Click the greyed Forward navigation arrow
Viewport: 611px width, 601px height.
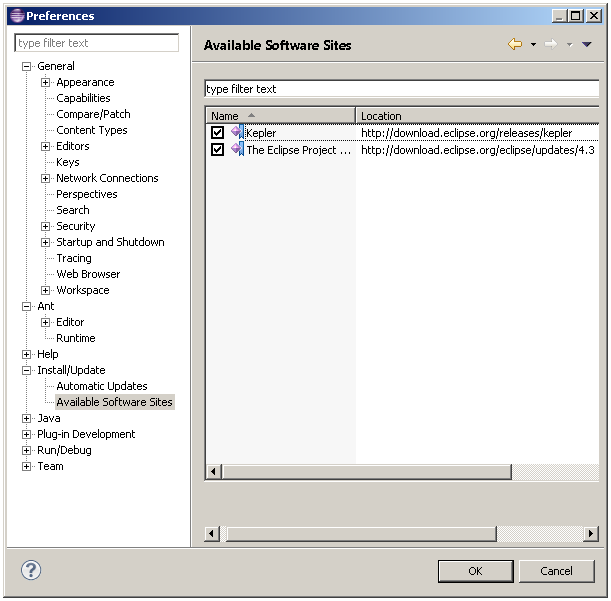551,44
